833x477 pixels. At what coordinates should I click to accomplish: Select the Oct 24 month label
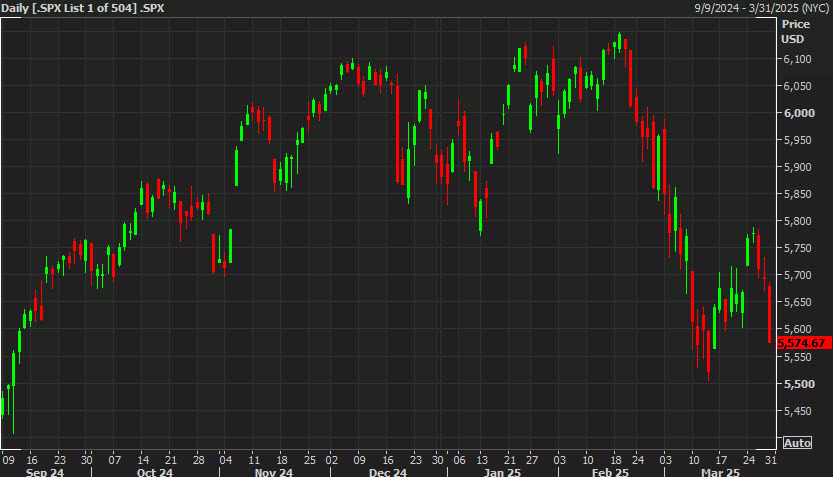point(155,471)
